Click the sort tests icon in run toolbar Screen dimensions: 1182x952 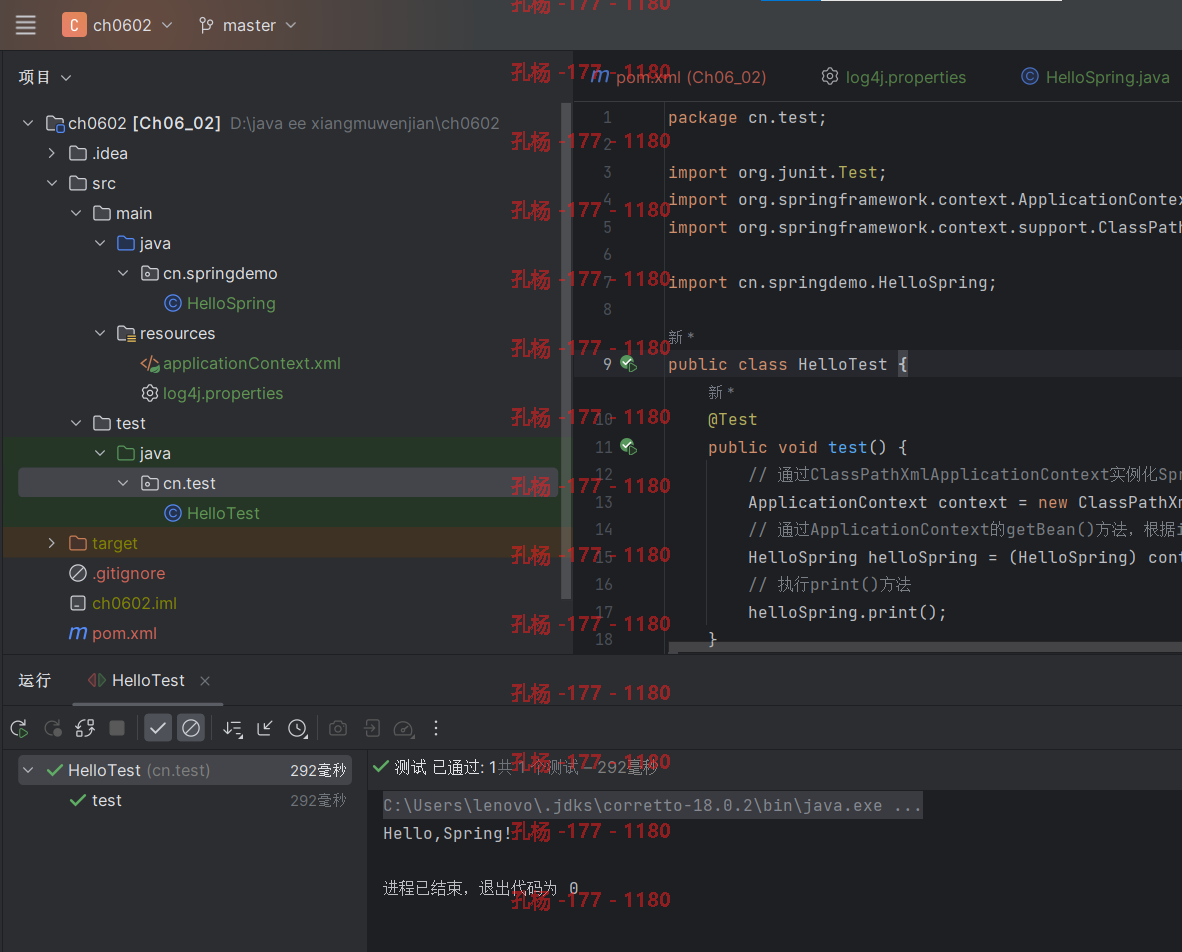click(233, 728)
